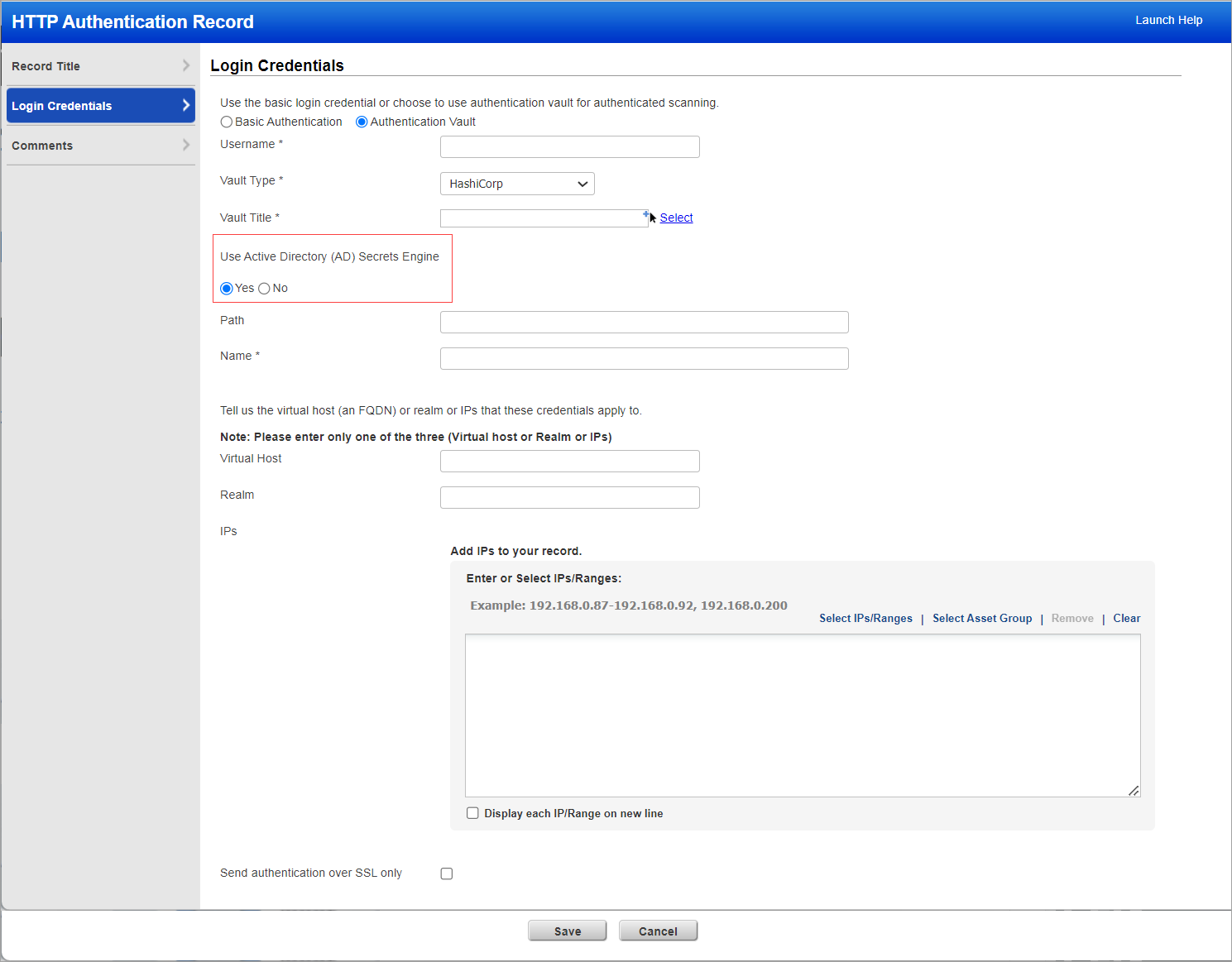This screenshot has width=1232, height=962.
Task: Open the Record Title section
Action: click(100, 66)
